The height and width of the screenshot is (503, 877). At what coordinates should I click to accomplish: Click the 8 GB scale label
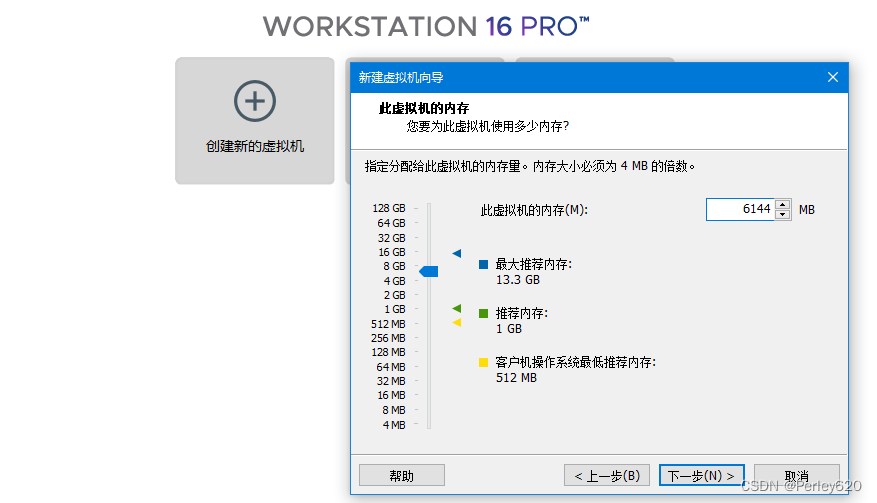tap(394, 266)
